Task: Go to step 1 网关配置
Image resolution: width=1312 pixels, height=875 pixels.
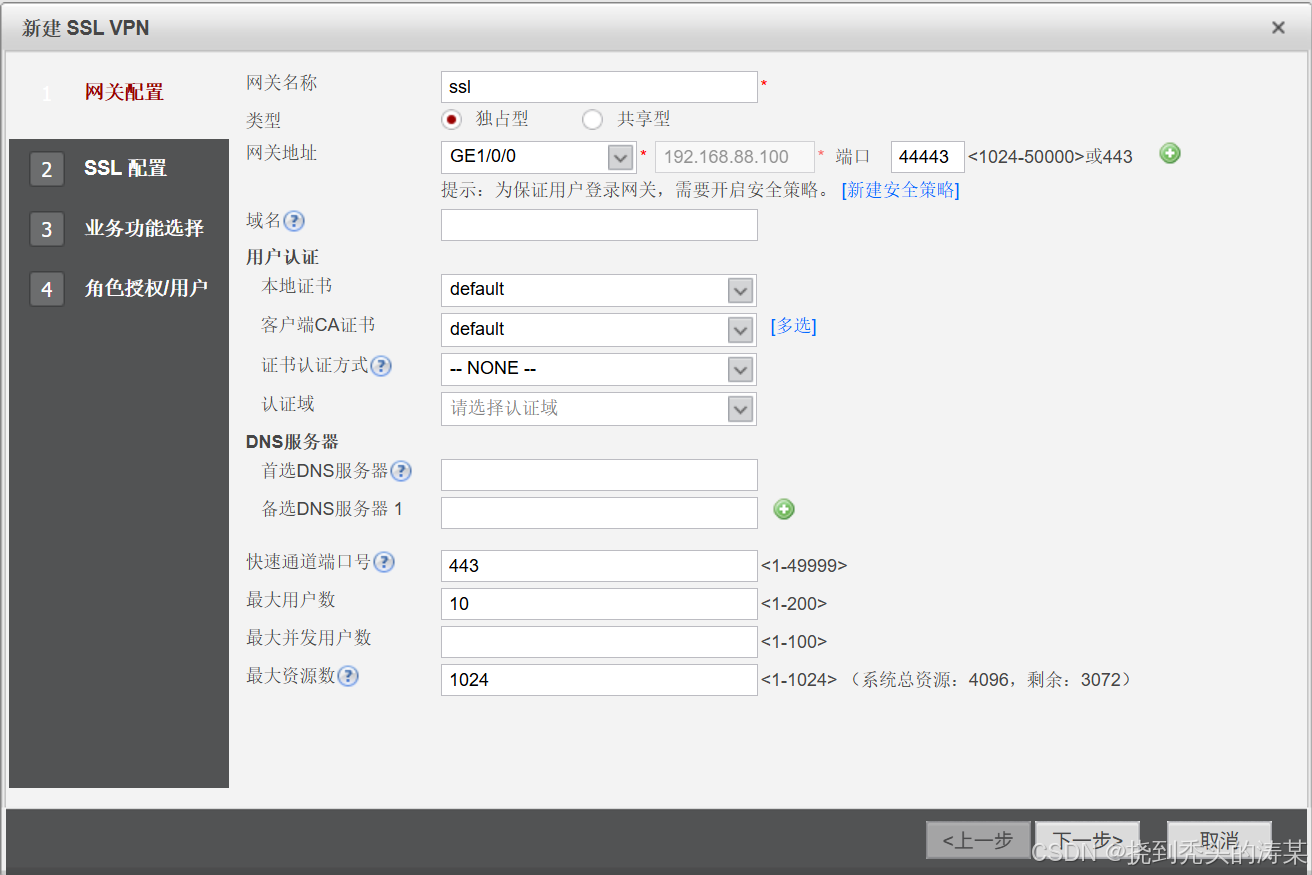Action: (119, 93)
